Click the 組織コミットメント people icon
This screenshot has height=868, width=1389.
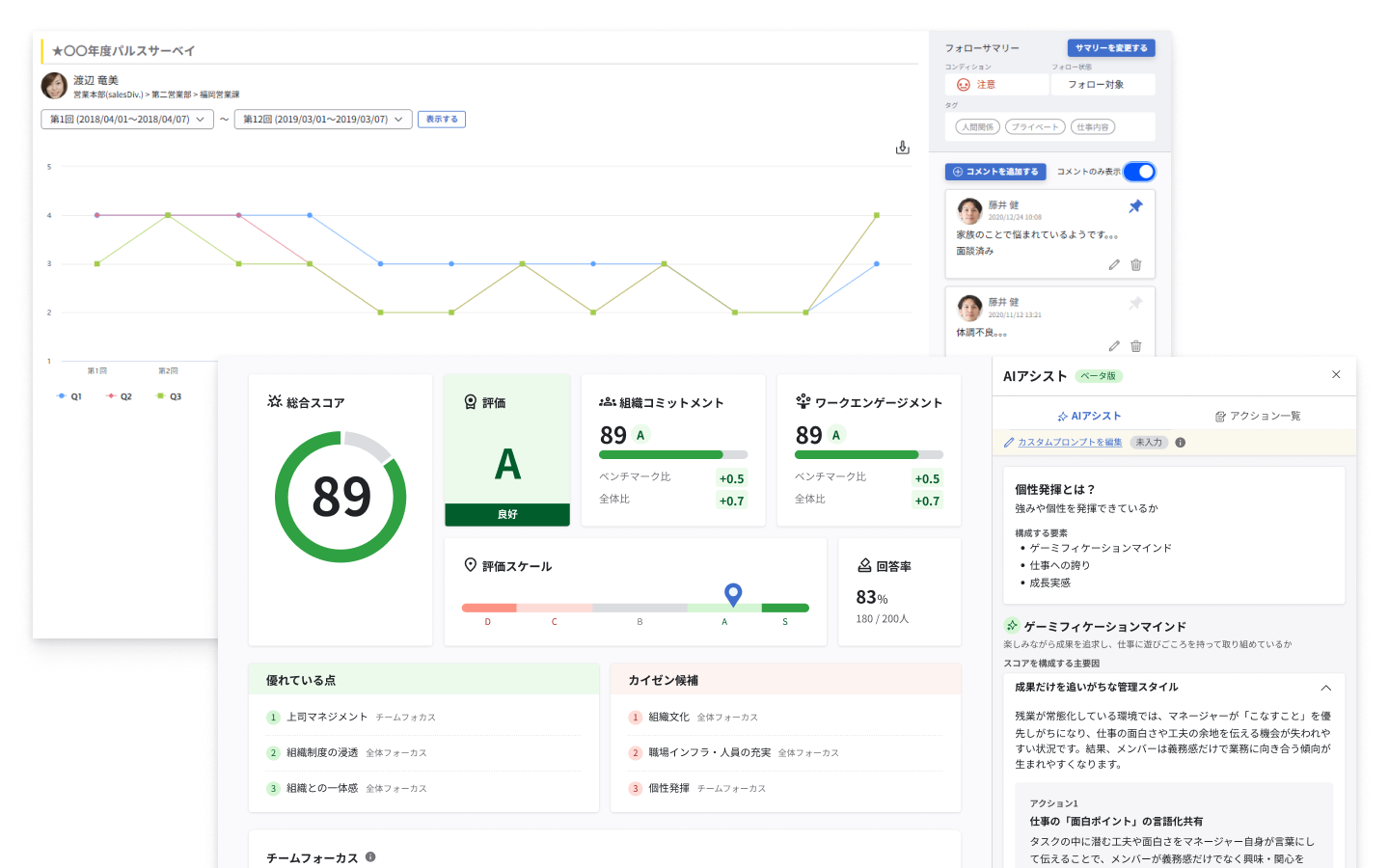(x=608, y=402)
